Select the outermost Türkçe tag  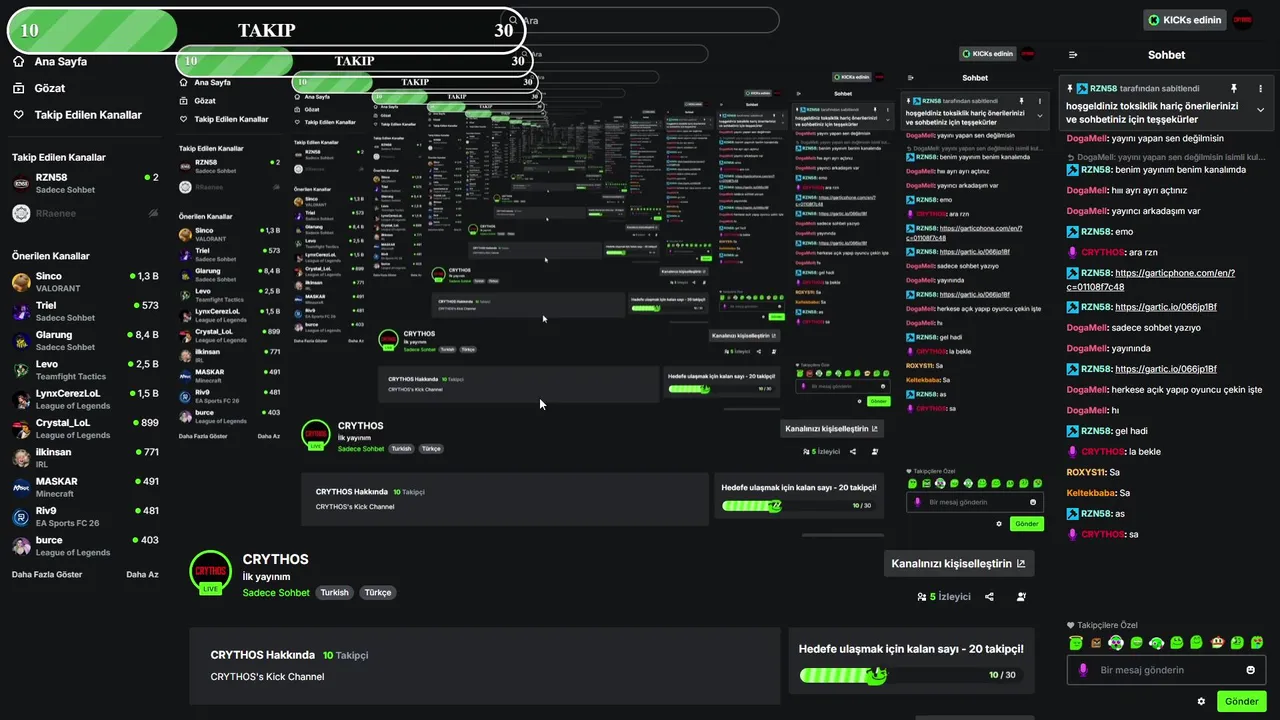click(x=378, y=593)
